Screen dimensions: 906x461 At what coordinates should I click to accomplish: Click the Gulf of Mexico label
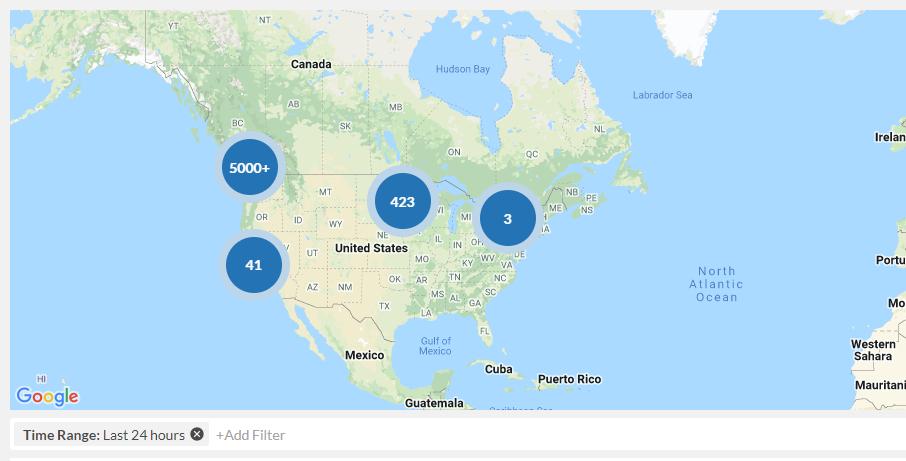435,346
